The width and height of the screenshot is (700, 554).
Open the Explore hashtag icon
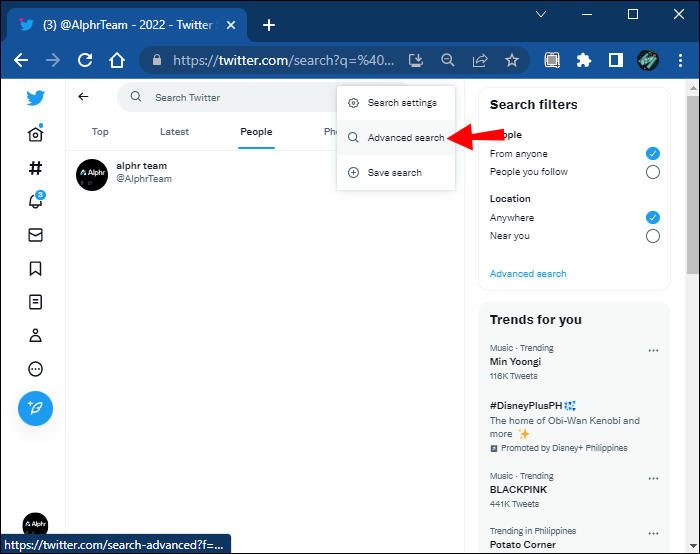tap(35, 168)
